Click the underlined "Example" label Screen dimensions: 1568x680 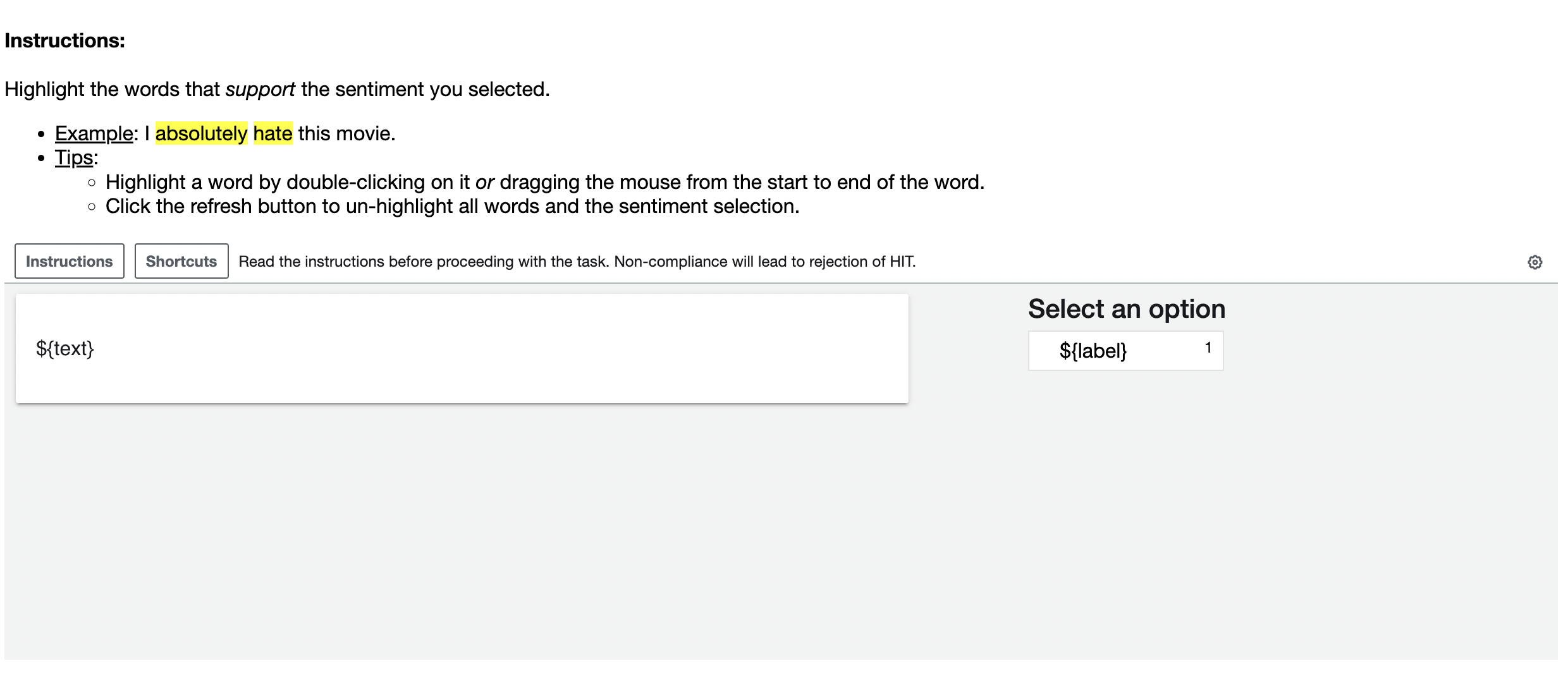point(94,134)
